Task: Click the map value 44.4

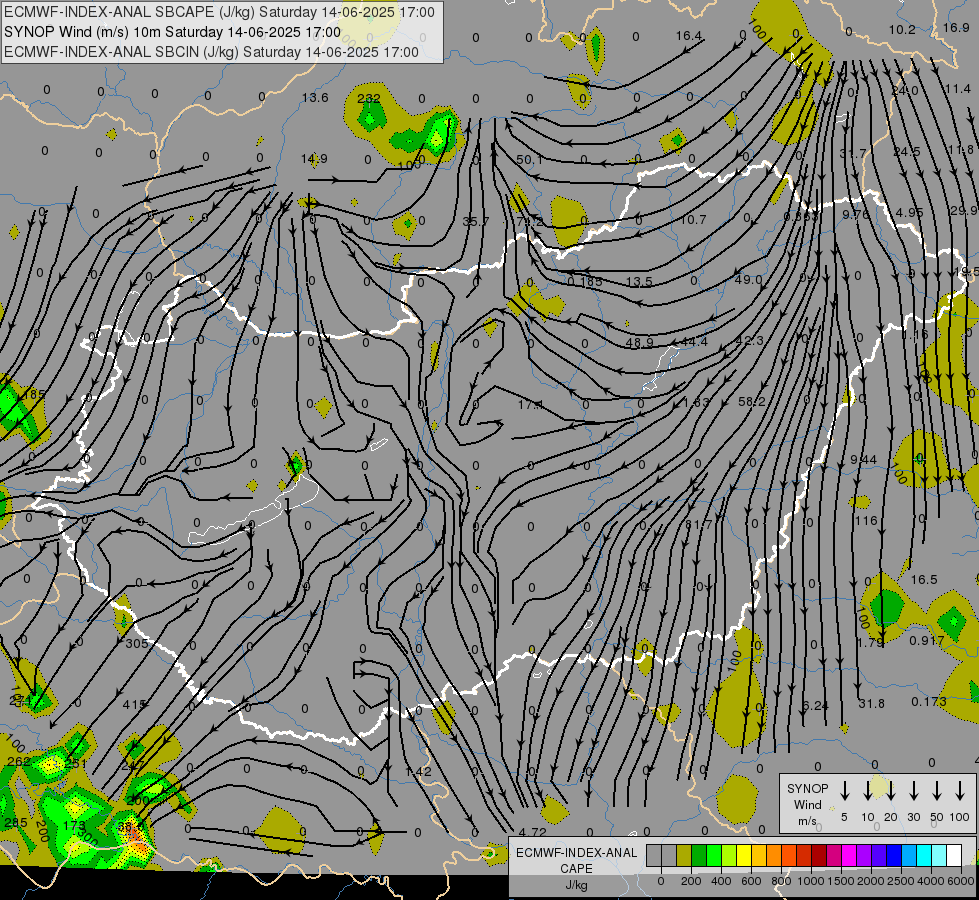Action: pyautogui.click(x=694, y=341)
